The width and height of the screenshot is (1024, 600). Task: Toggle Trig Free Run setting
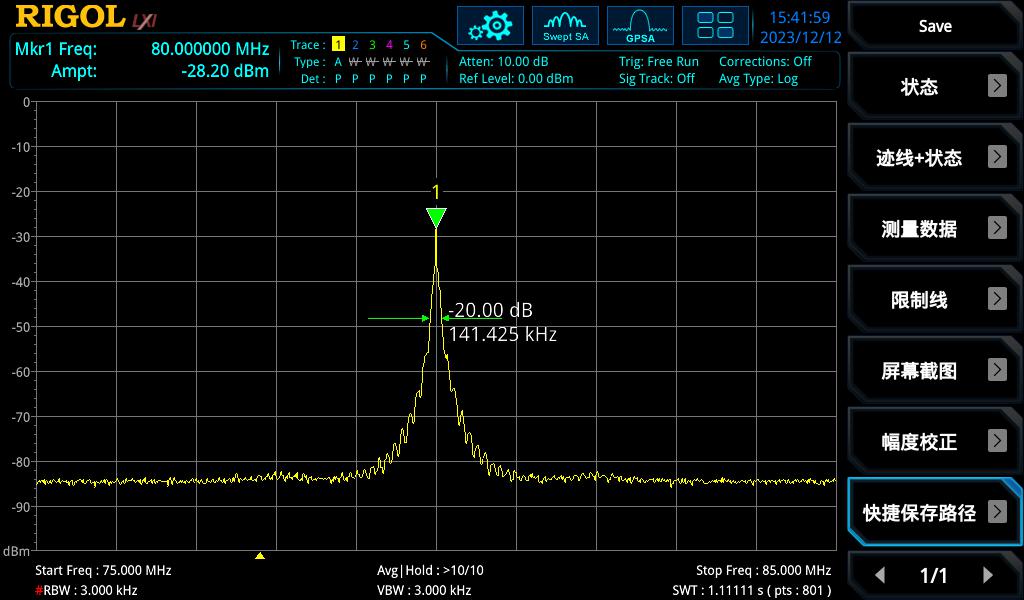[658, 62]
